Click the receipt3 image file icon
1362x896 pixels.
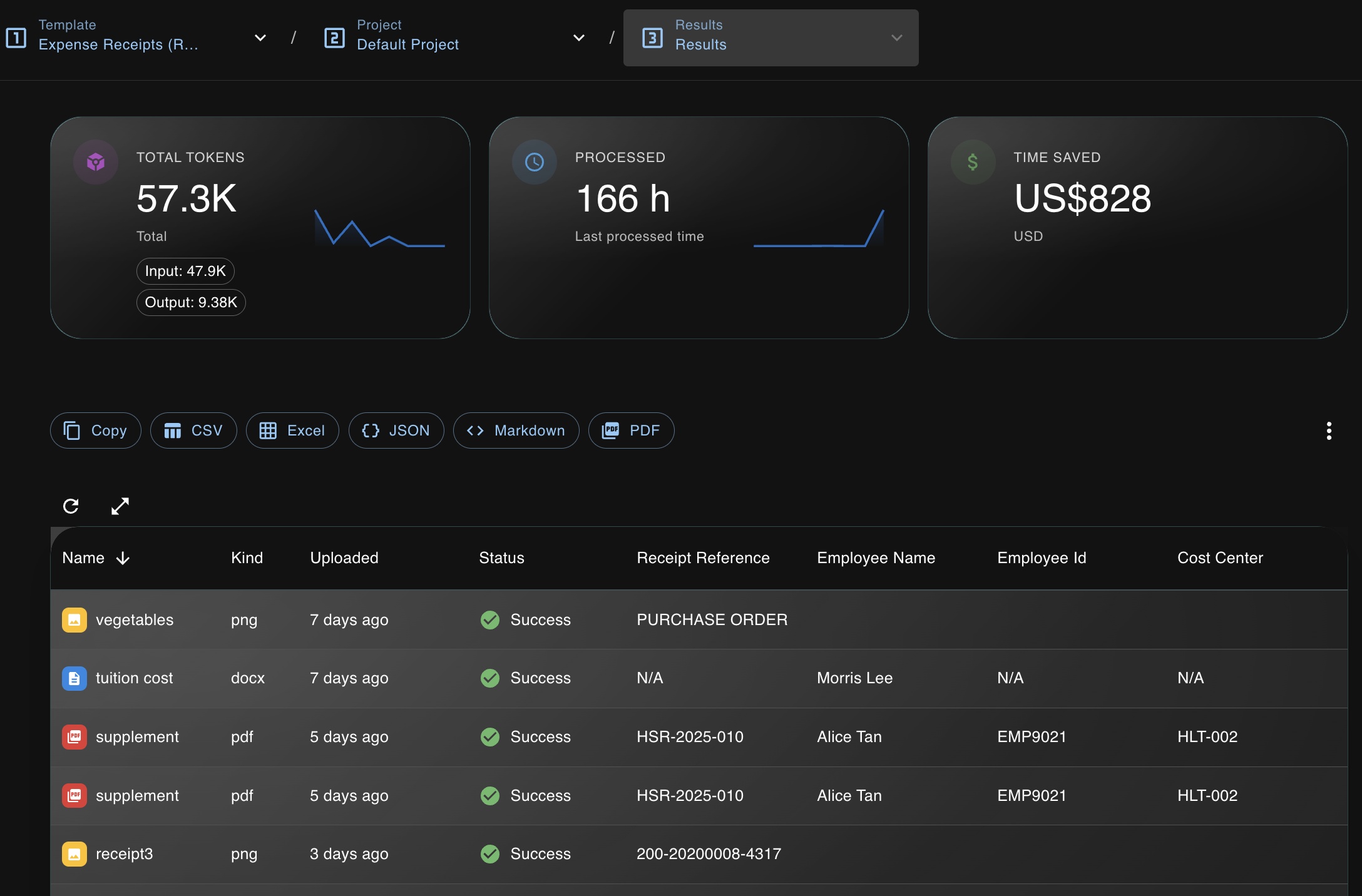pyautogui.click(x=74, y=854)
